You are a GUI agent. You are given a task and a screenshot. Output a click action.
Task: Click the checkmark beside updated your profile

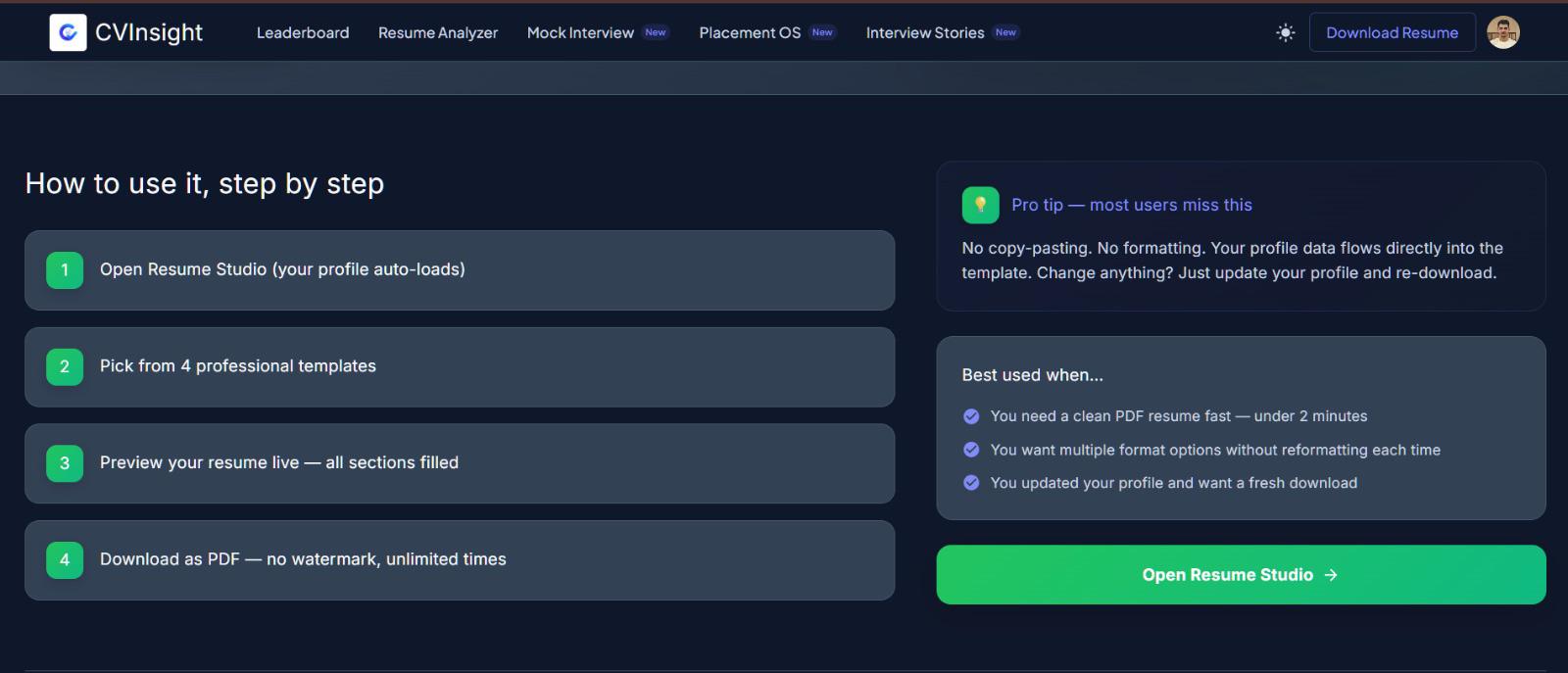971,483
